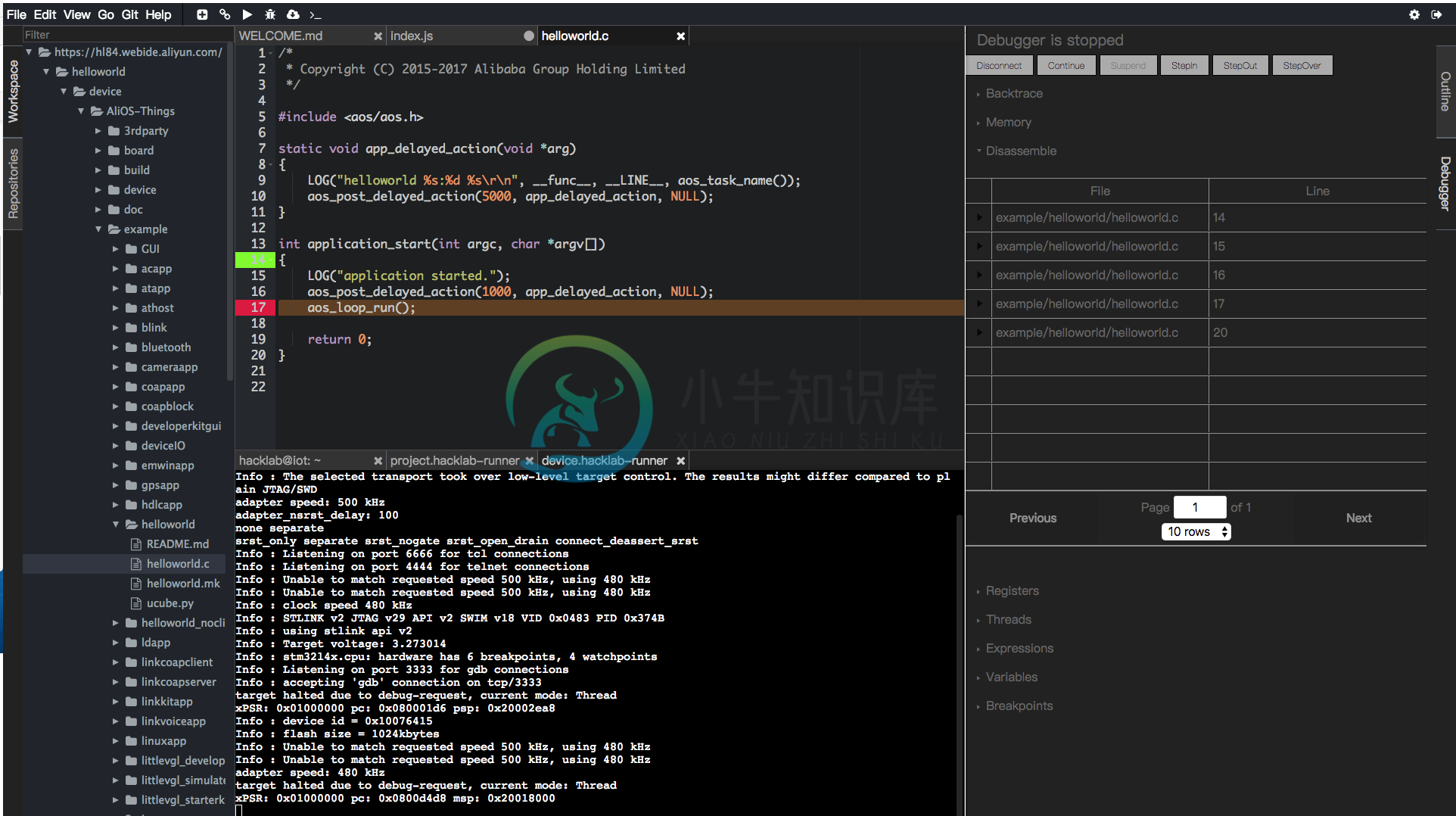
Task: Open the Go menu
Action: coord(106,14)
